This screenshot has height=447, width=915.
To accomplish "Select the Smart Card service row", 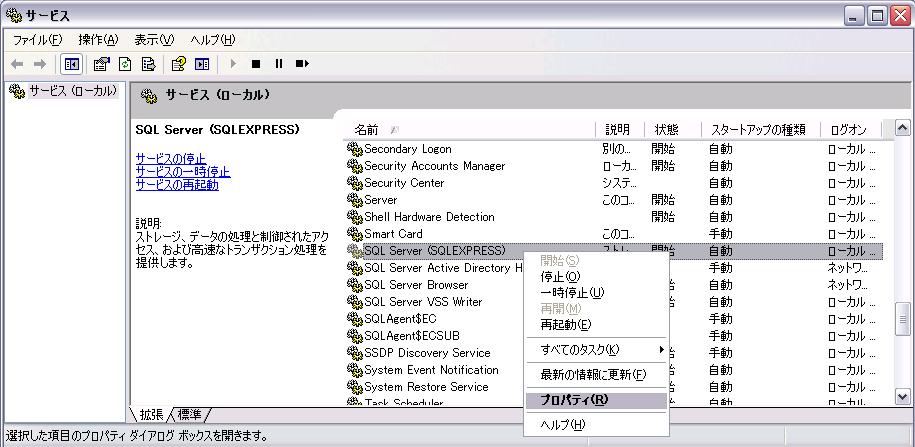I will (x=613, y=234).
